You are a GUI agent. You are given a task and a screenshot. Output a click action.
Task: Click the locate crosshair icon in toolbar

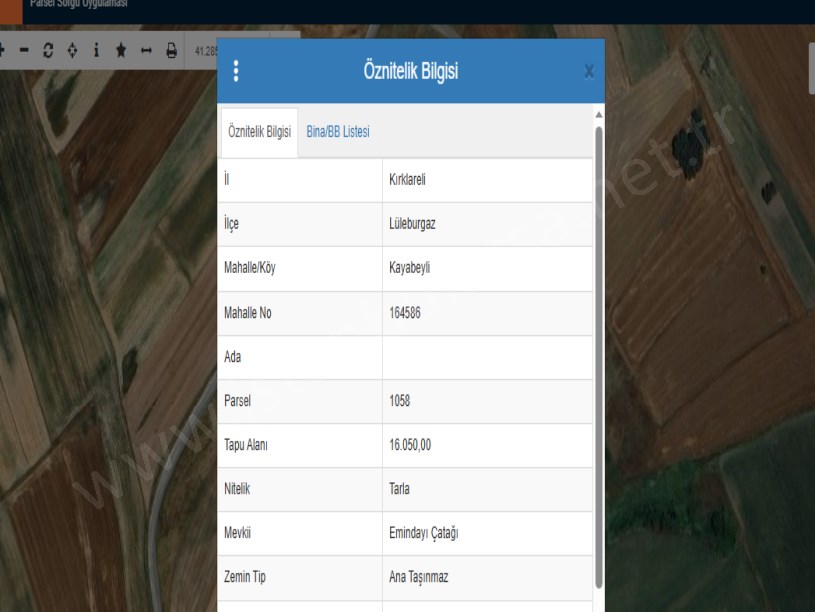tap(71, 51)
